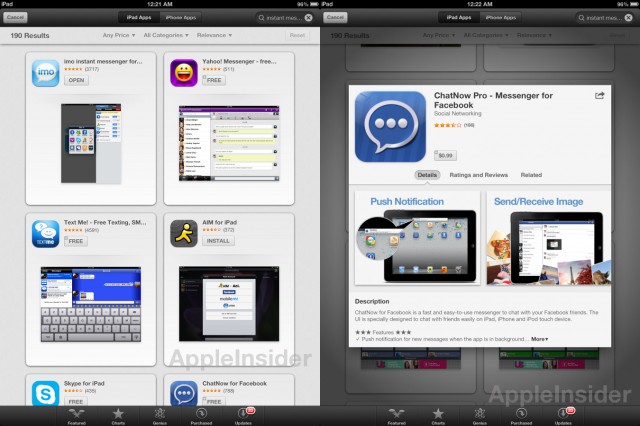Image resolution: width=640 pixels, height=426 pixels.
Task: Open the Yahoo! Messenger smiley app icon
Action: click(184, 73)
